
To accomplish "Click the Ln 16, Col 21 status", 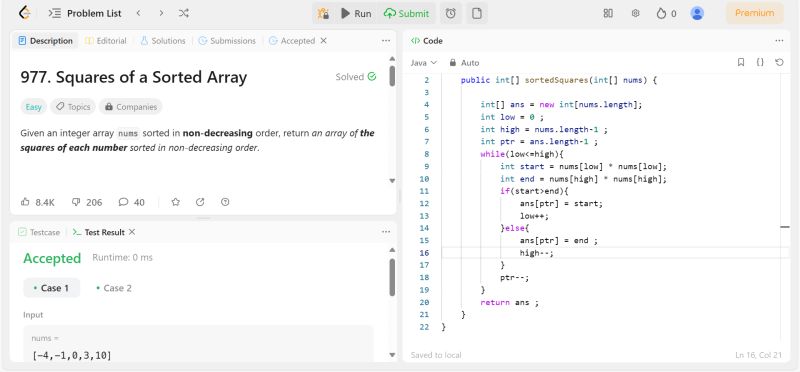I will click(x=758, y=355).
